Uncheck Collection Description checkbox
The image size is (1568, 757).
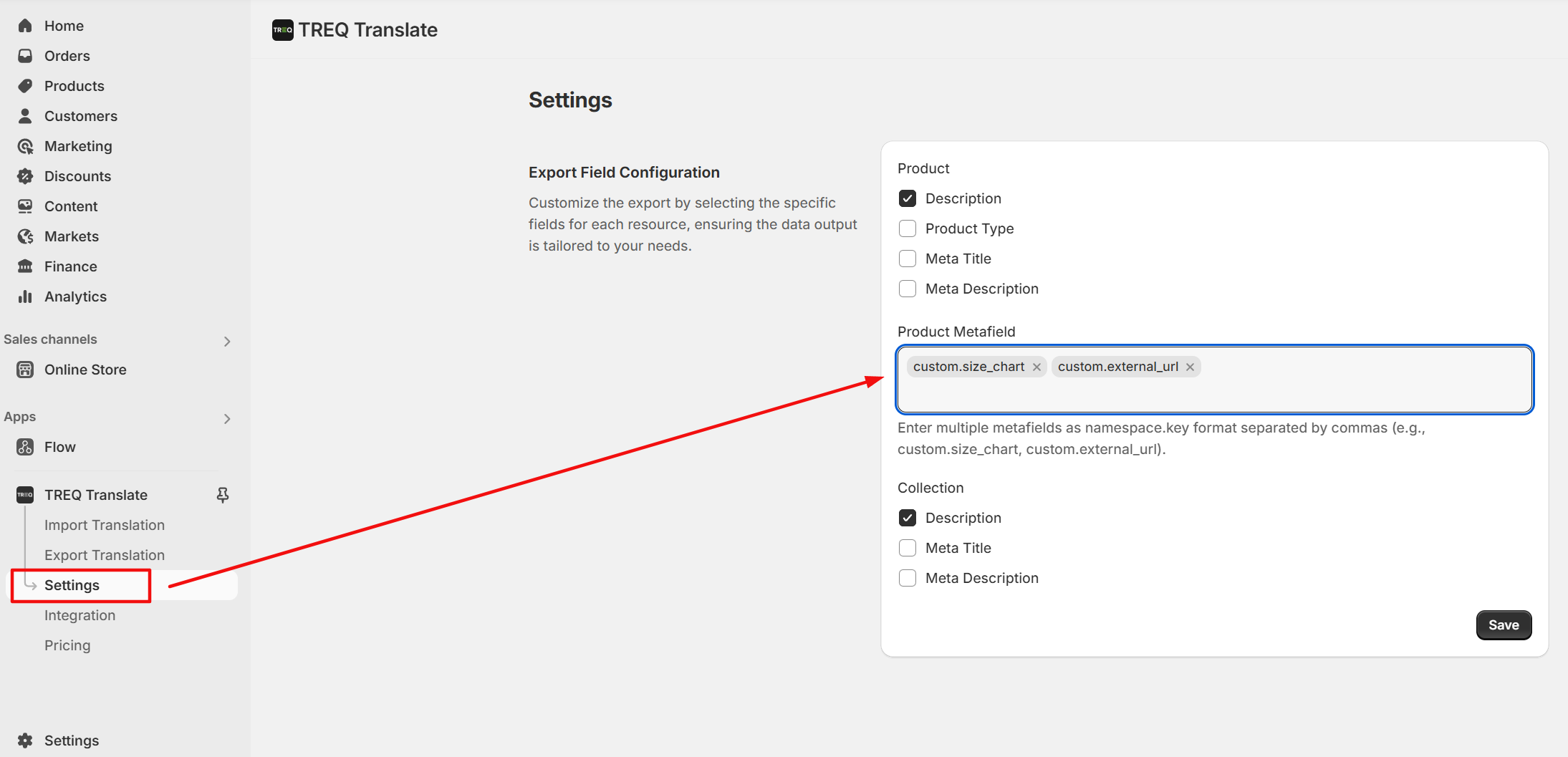[x=908, y=518]
